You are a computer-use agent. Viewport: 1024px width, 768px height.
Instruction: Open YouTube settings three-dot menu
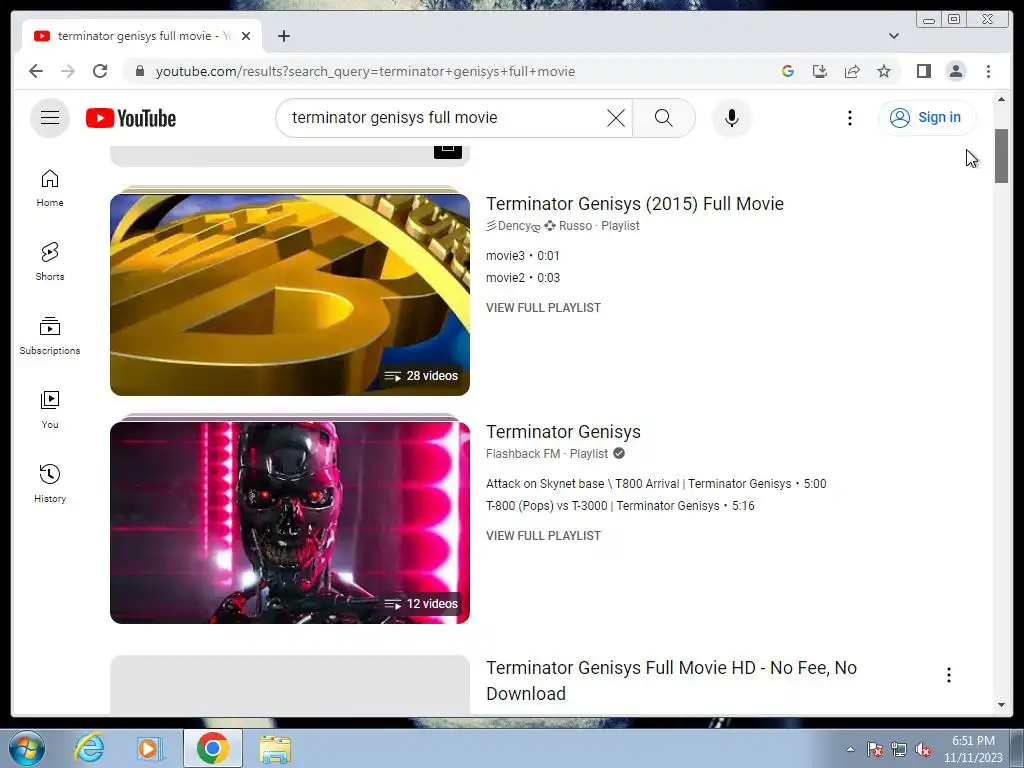coord(849,118)
